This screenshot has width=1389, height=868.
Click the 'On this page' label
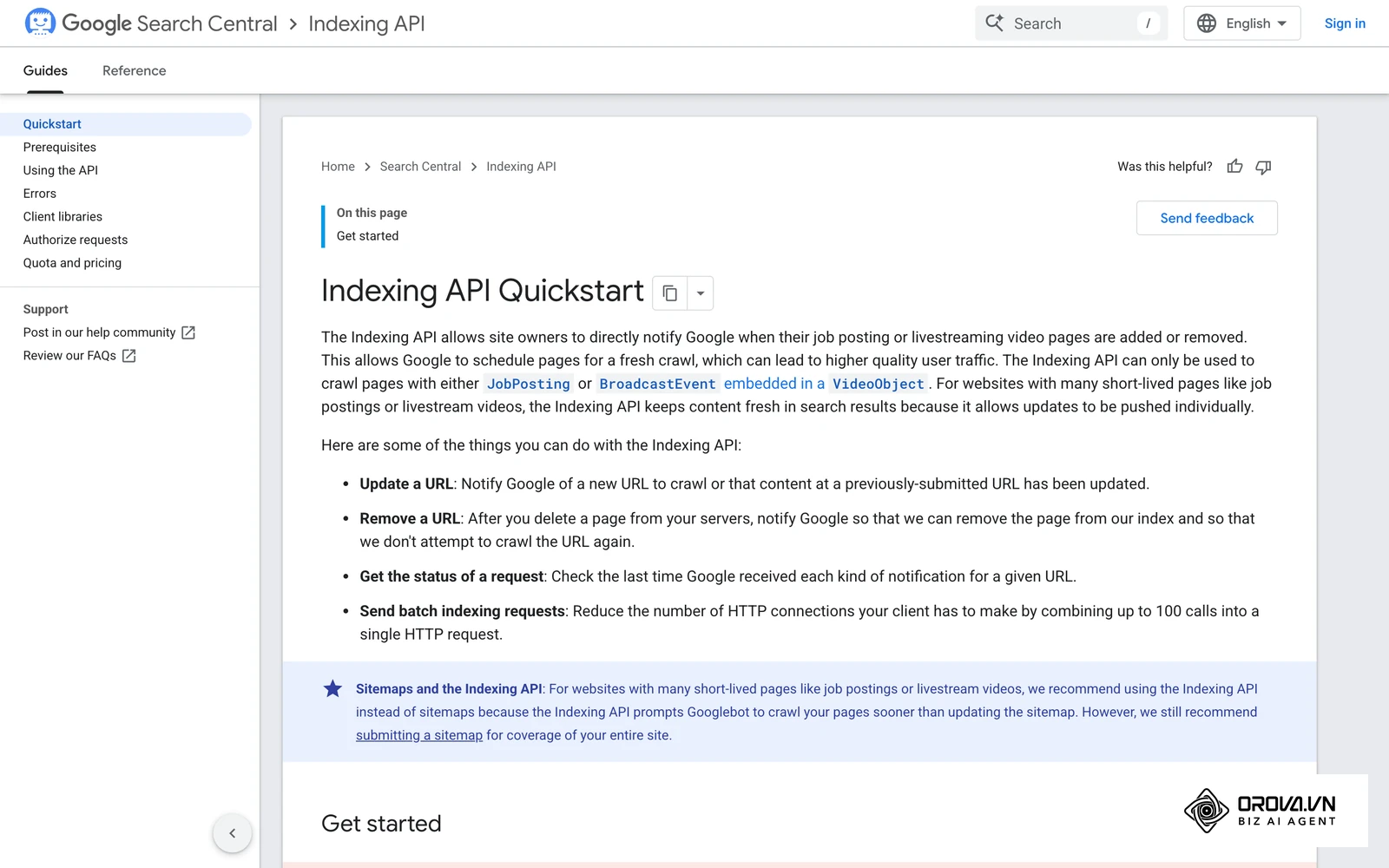tap(372, 213)
